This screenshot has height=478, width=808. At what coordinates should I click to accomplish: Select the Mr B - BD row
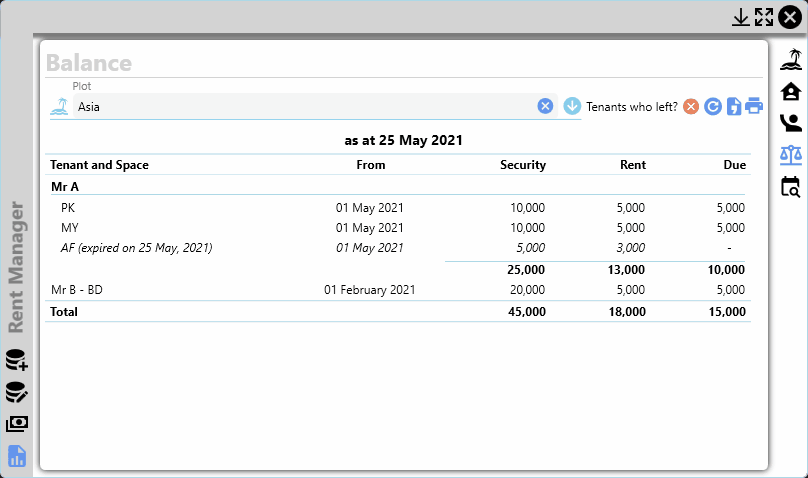click(397, 289)
